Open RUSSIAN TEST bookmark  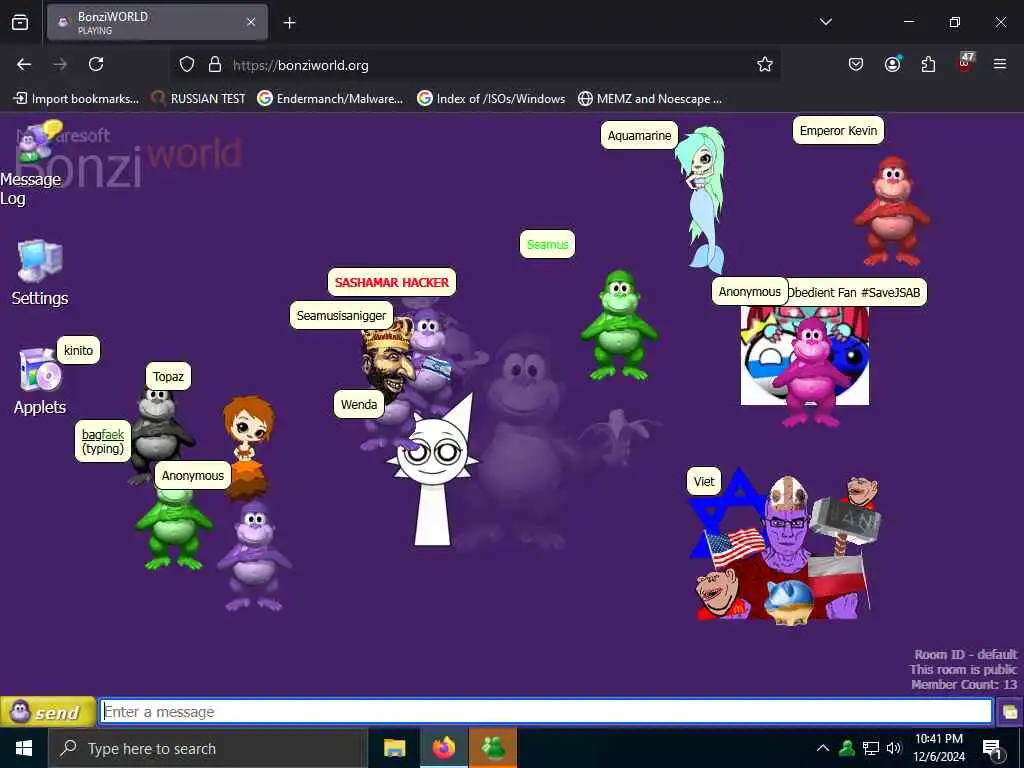tap(199, 99)
